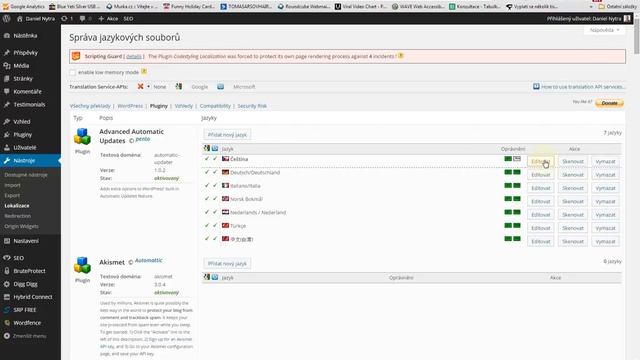This screenshot has height=360, width=640.
Task: Show Všechny překlady filter
Action: [x=90, y=106]
